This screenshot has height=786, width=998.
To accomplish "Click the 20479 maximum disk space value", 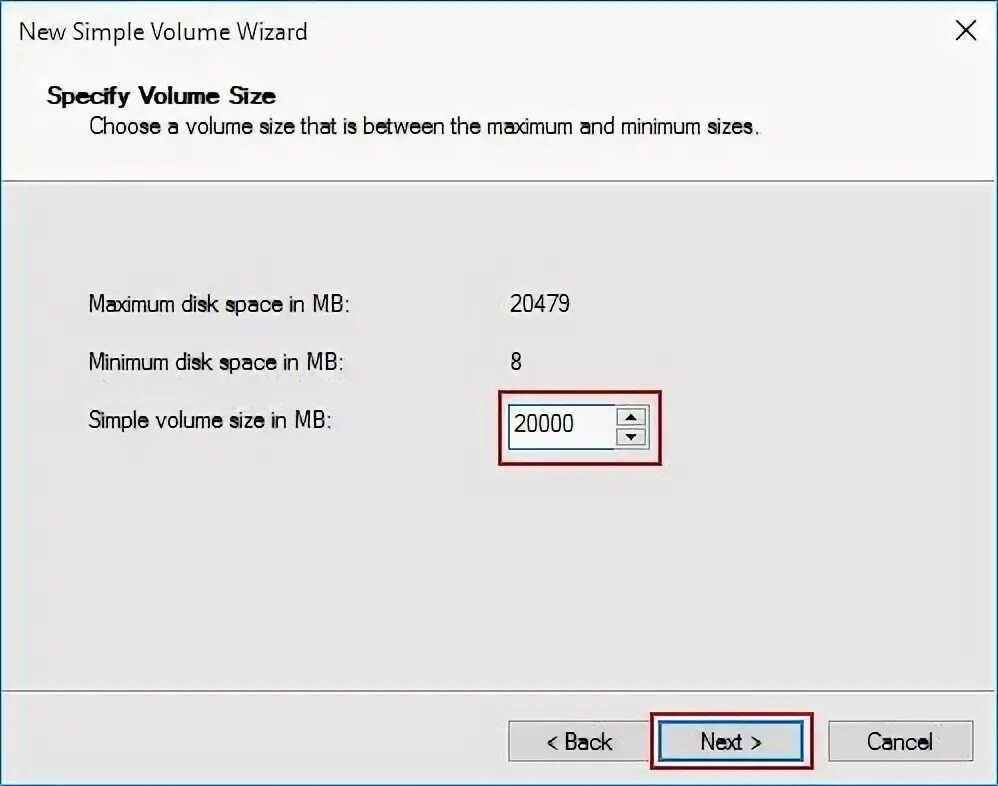I will tap(540, 304).
